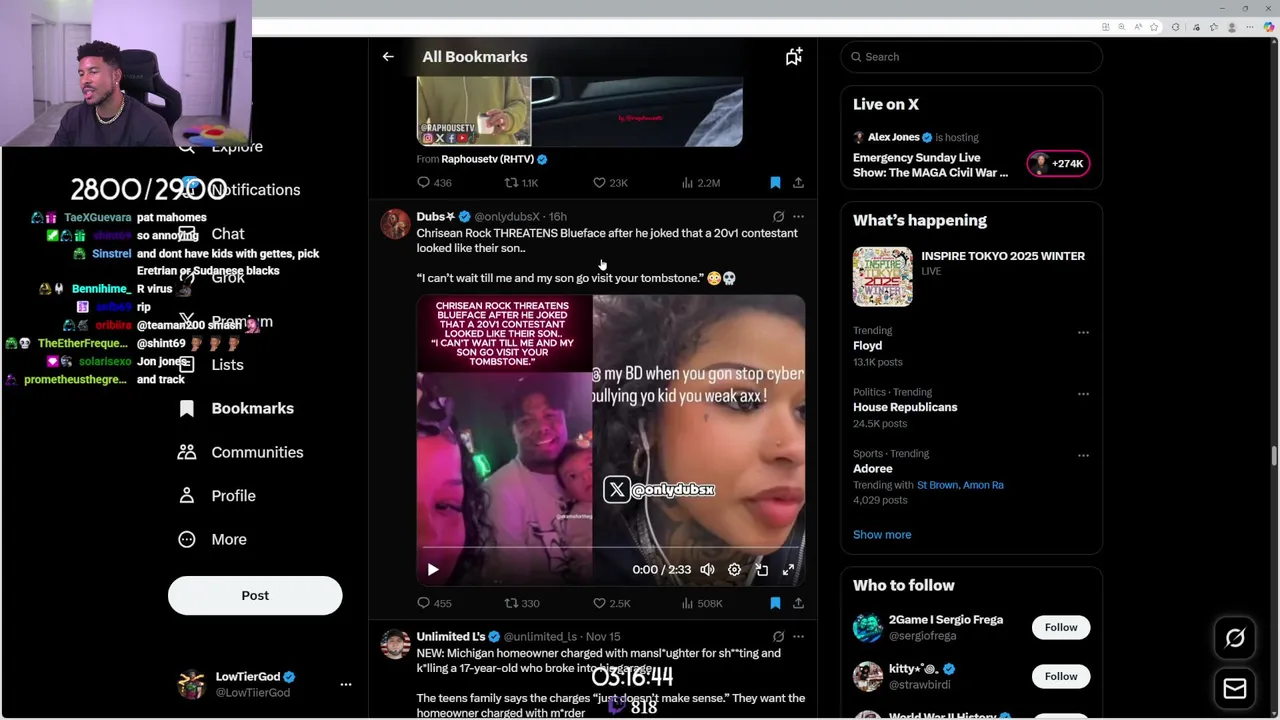The image size is (1280, 720).
Task: Remove bookmark on the Raphousetv post
Action: 775,183
